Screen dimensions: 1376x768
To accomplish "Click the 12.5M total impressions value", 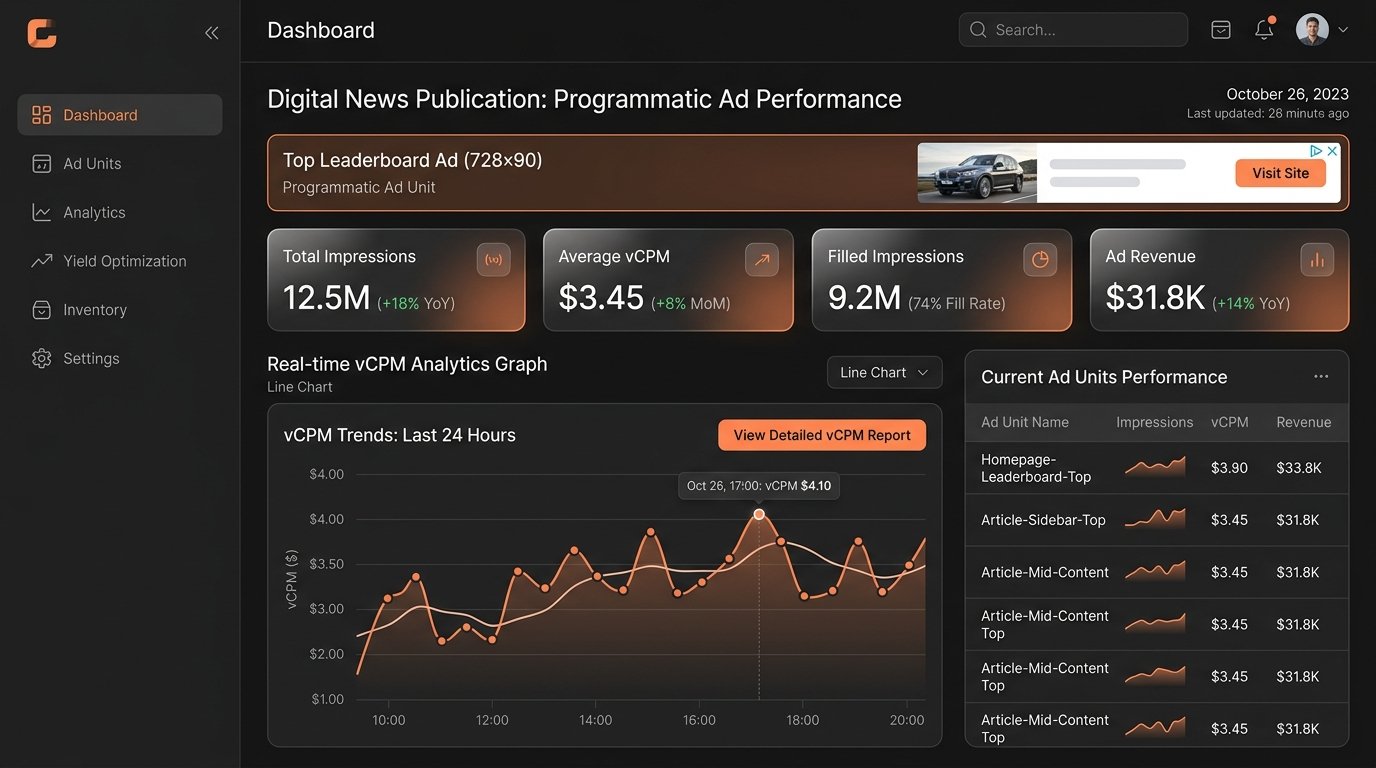I will coord(326,298).
